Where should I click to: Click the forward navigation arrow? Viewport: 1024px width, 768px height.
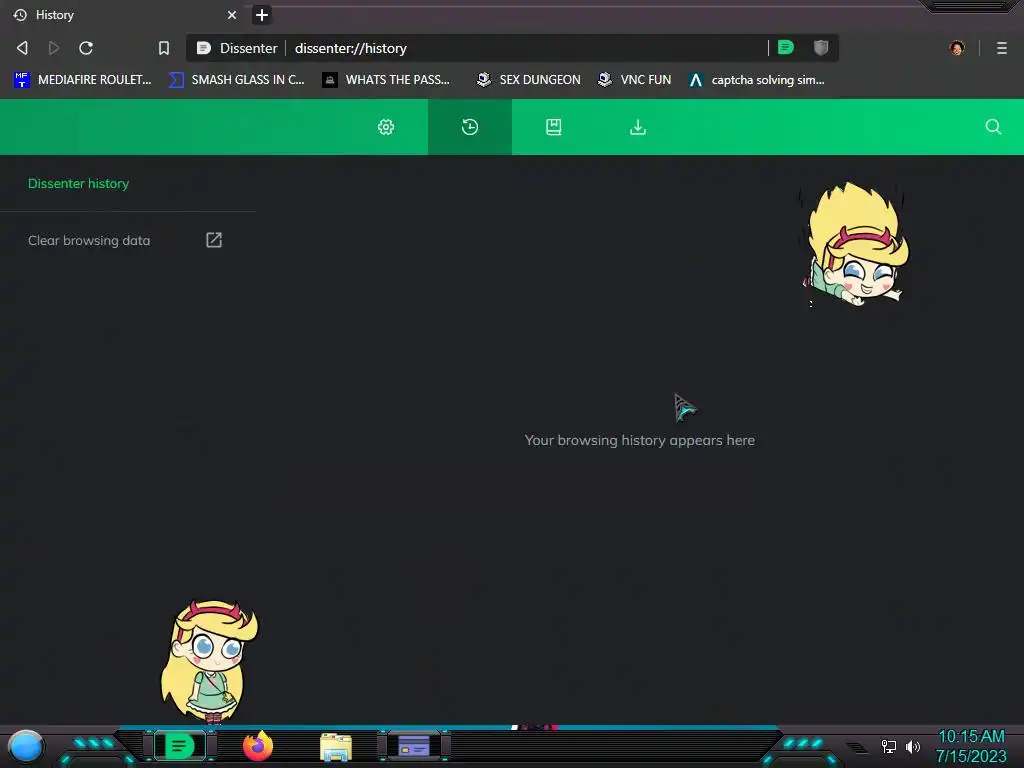click(54, 48)
